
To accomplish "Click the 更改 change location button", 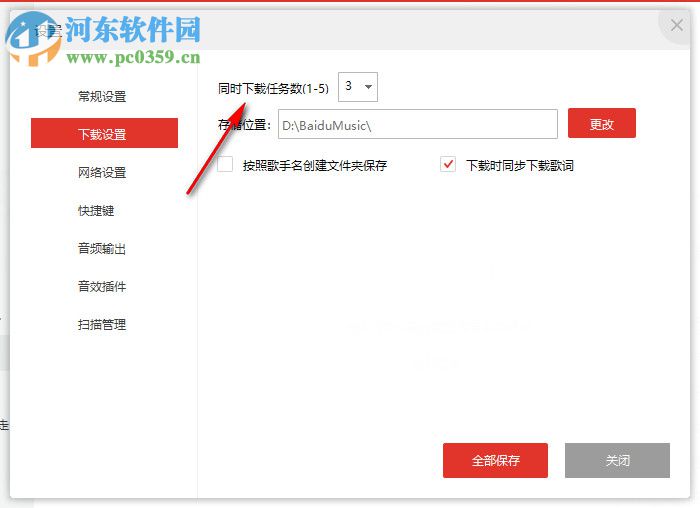I will 602,123.
